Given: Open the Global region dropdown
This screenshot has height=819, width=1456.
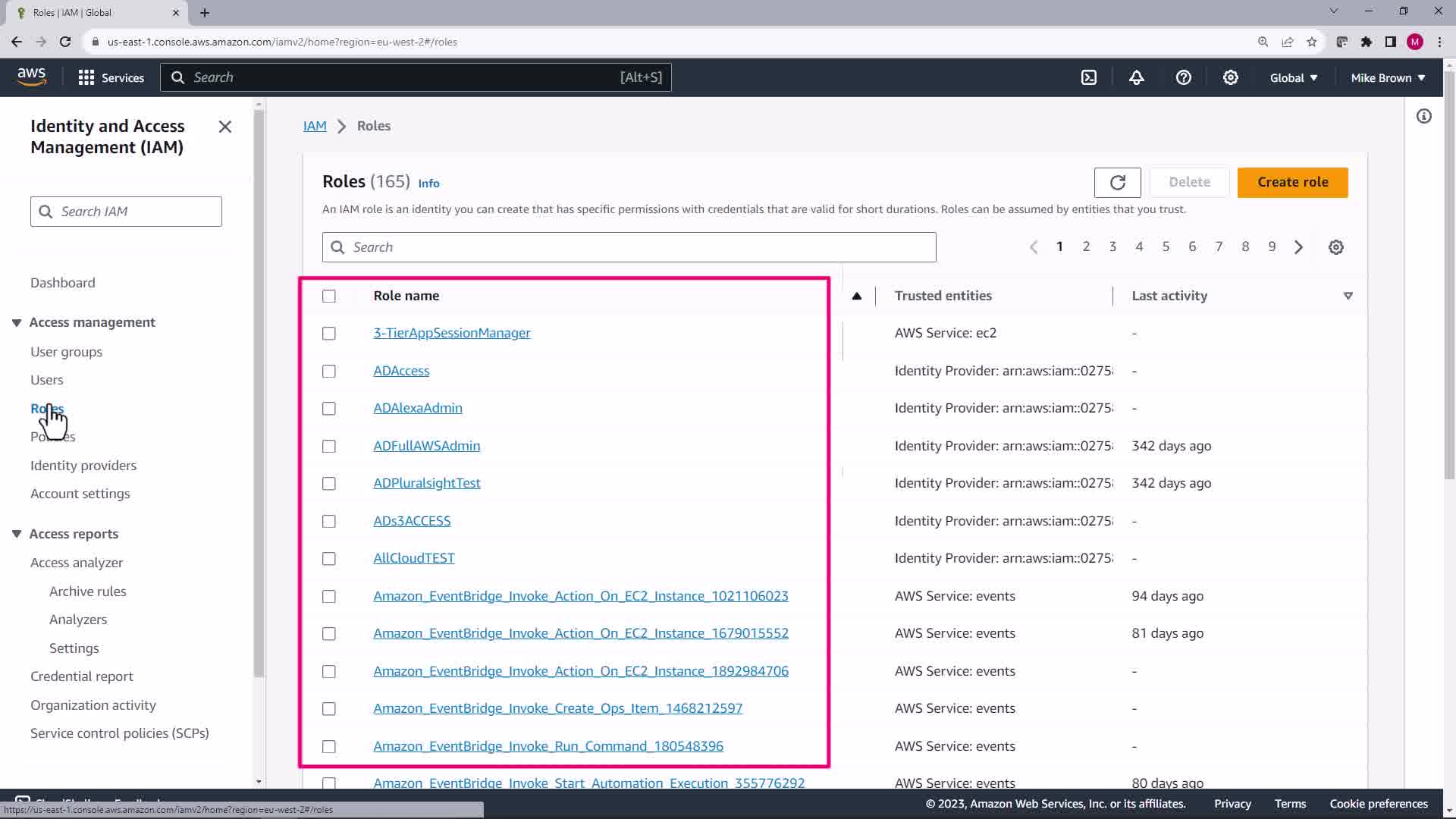Looking at the screenshot, I should tap(1293, 78).
